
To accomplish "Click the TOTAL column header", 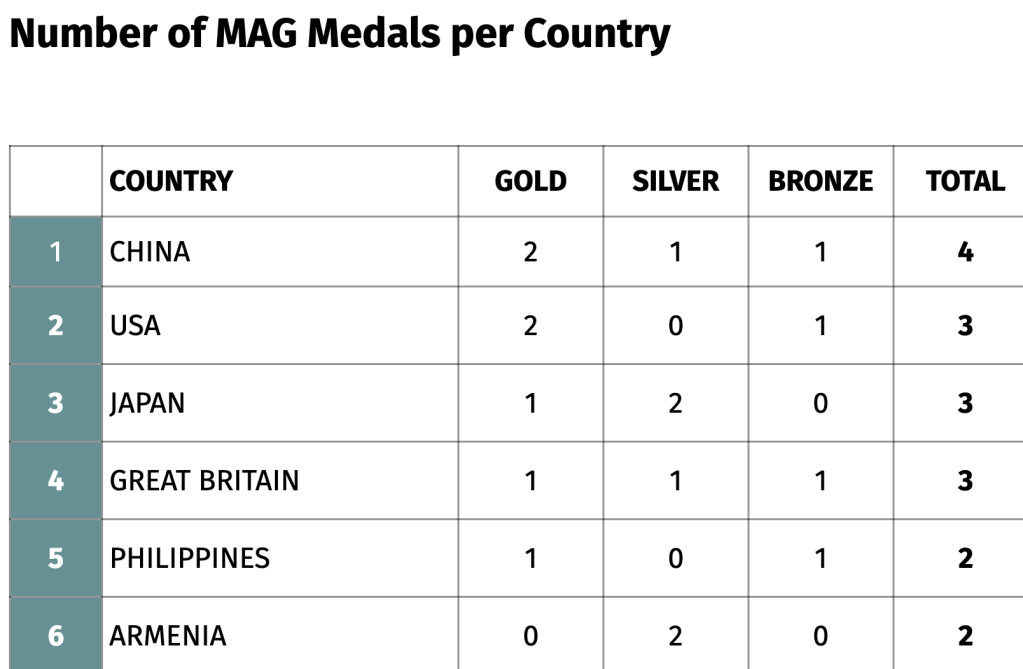I will [965, 181].
